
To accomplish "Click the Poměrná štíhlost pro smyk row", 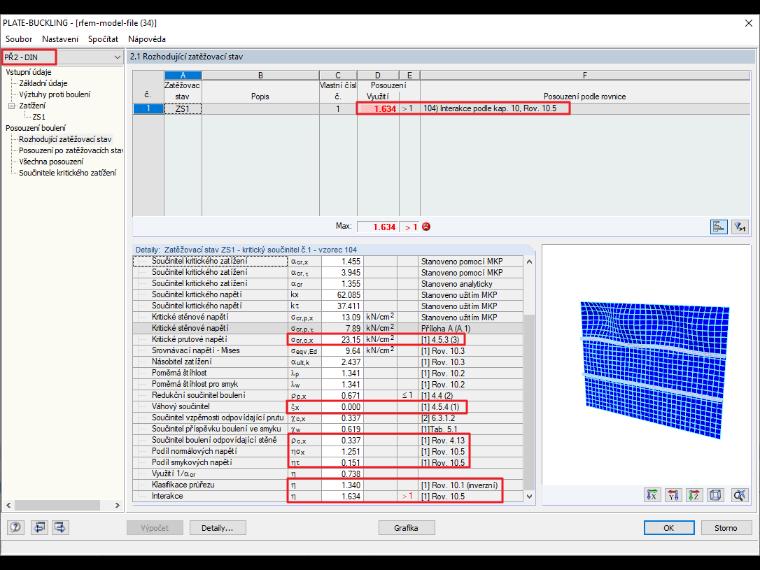I will click(328, 384).
